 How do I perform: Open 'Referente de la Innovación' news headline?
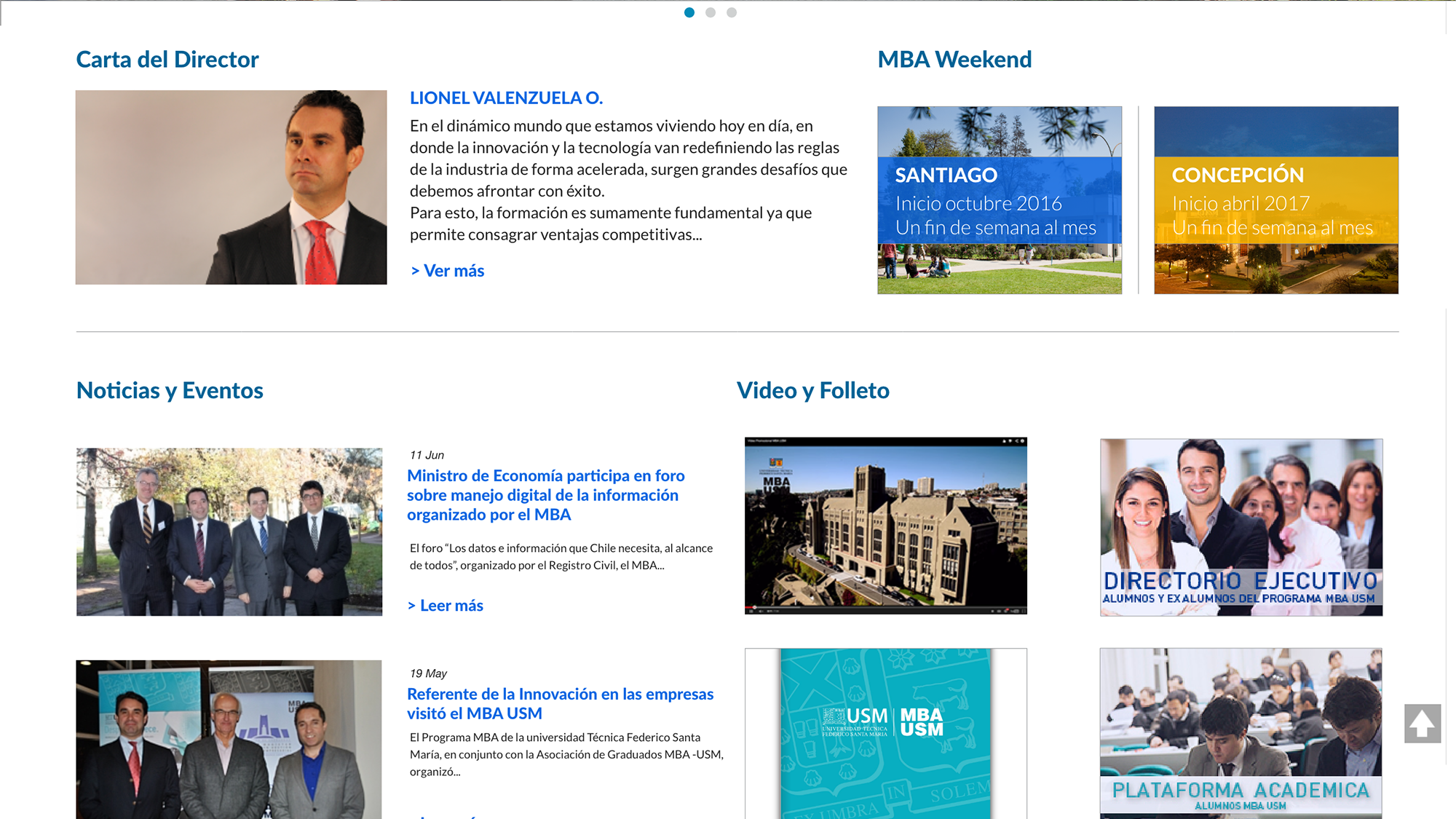pyautogui.click(x=561, y=704)
